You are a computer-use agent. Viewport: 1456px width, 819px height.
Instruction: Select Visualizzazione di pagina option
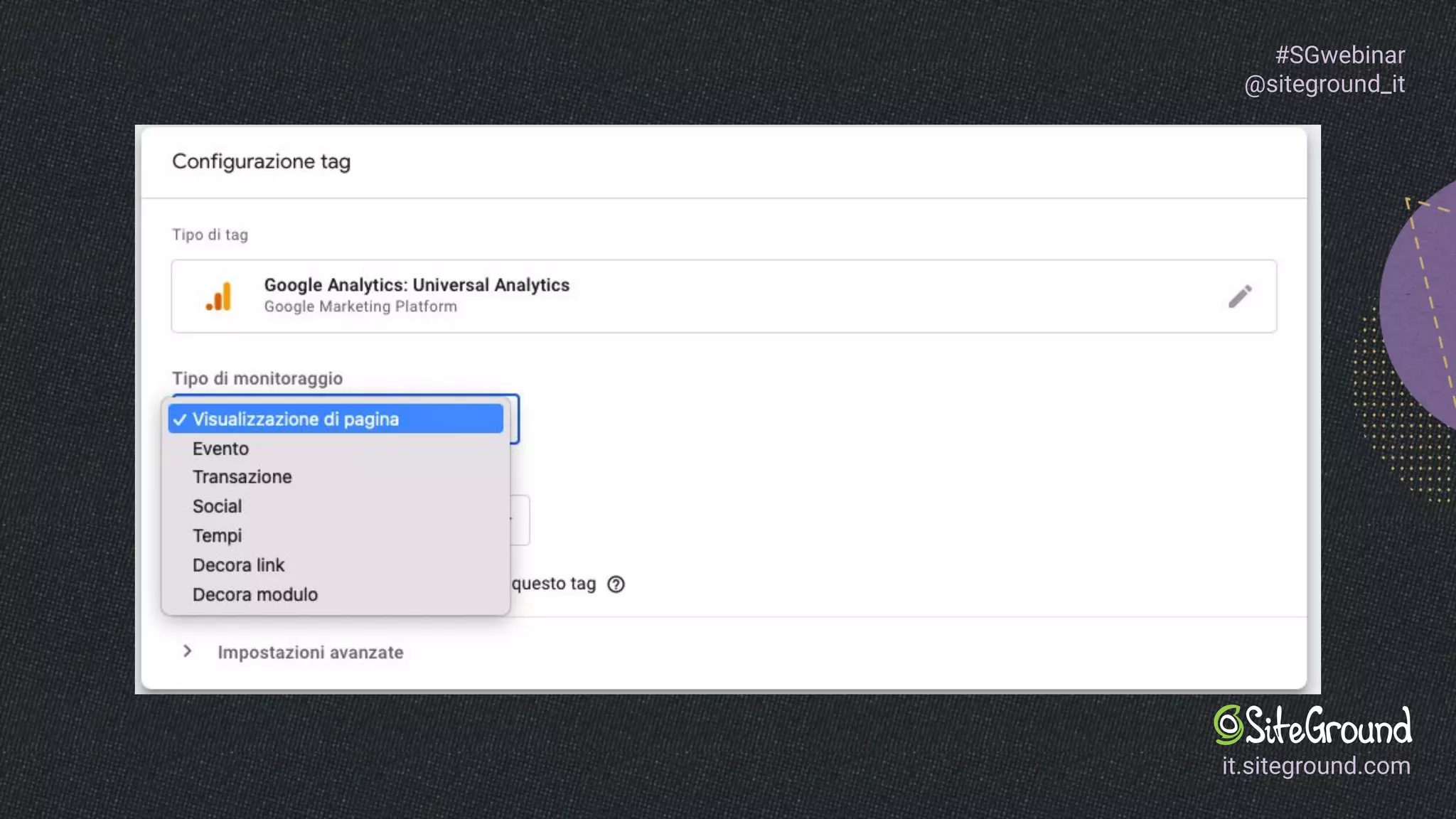336,419
